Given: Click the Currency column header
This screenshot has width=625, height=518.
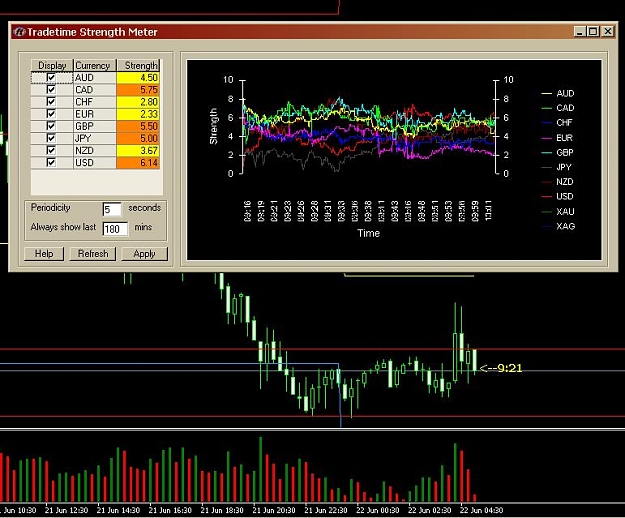Looking at the screenshot, I should point(94,65).
